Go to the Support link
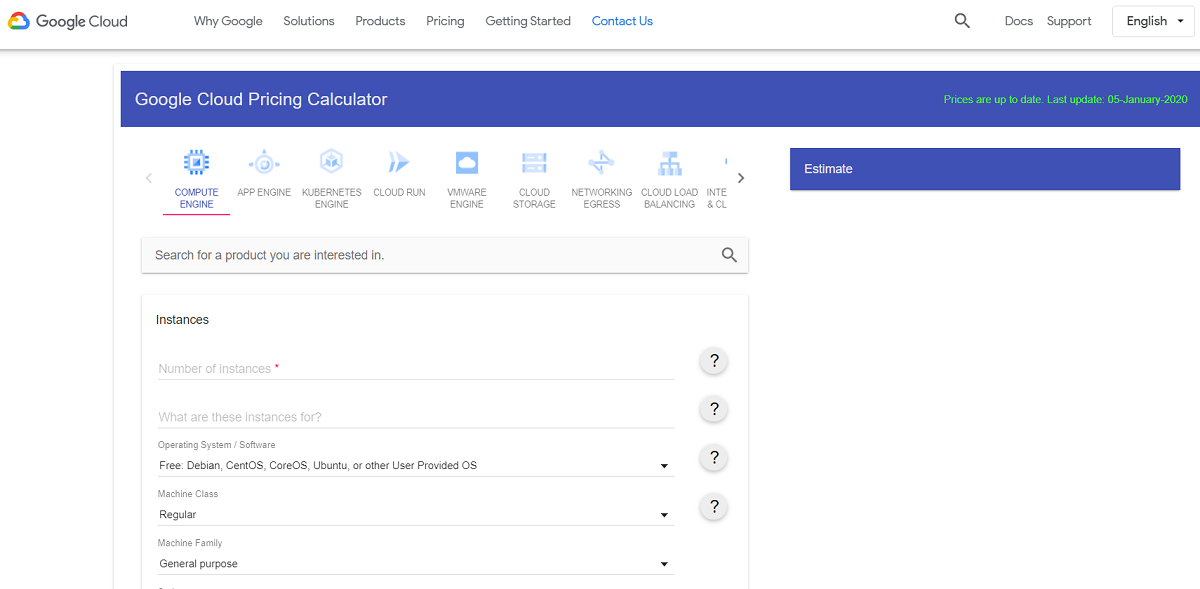 [x=1069, y=21]
